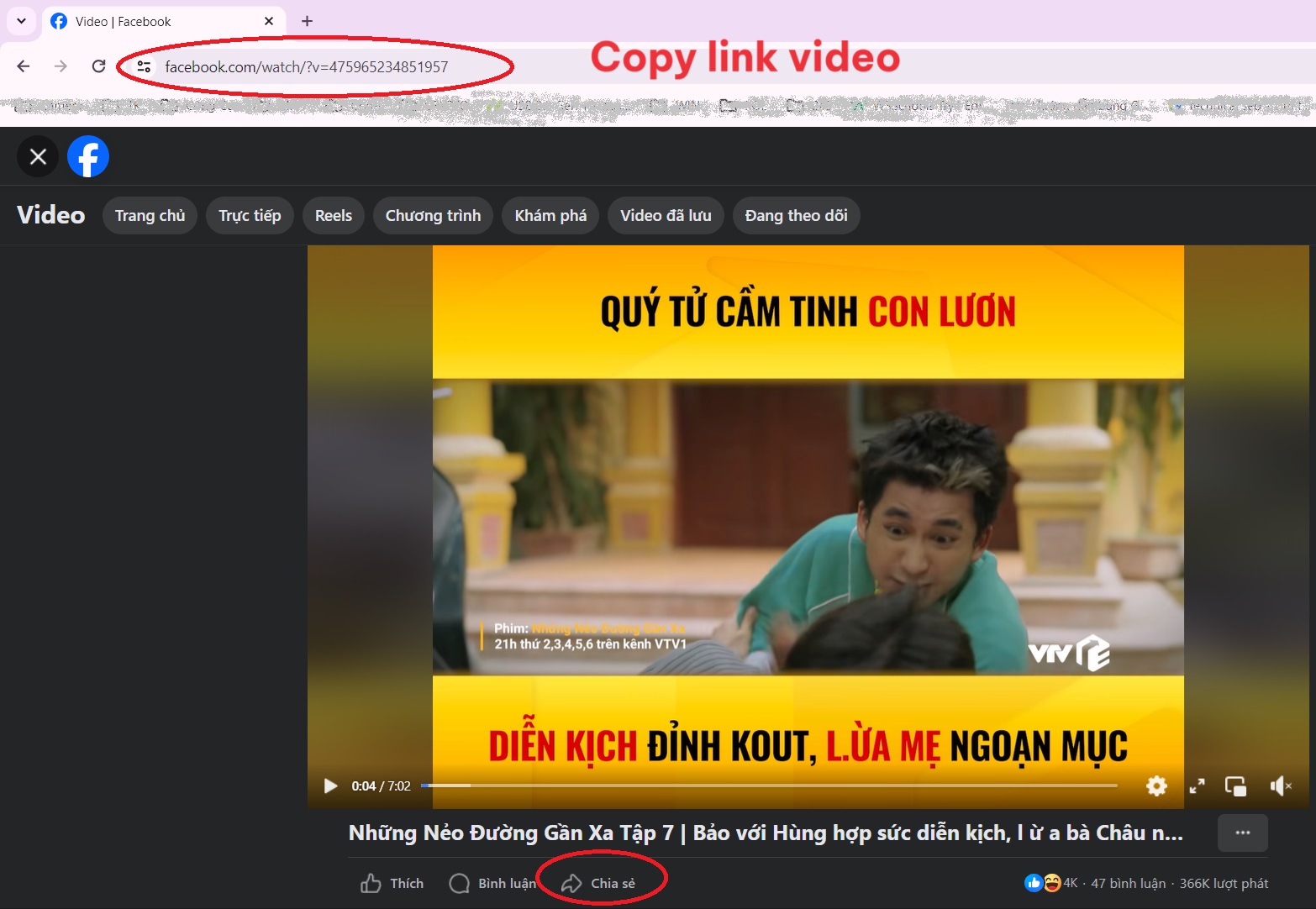
Task: Go forward in browser history
Action: point(61,66)
